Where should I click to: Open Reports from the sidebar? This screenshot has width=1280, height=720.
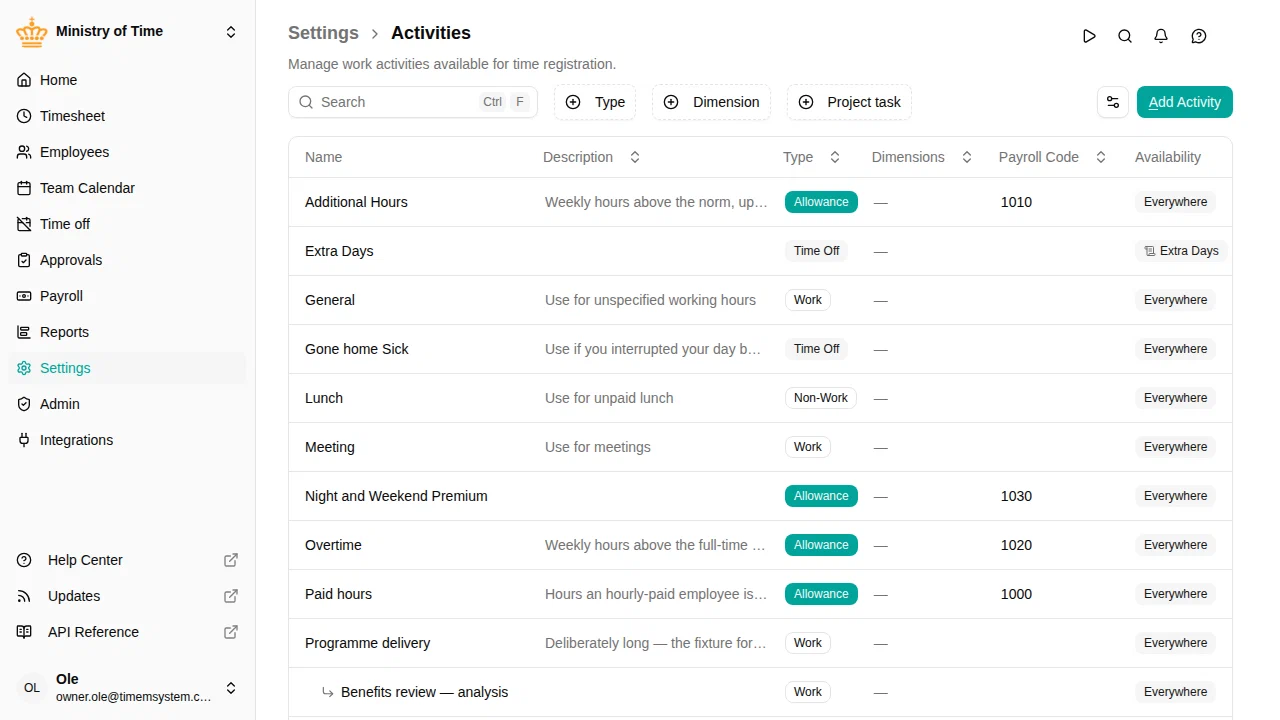pyautogui.click(x=127, y=332)
